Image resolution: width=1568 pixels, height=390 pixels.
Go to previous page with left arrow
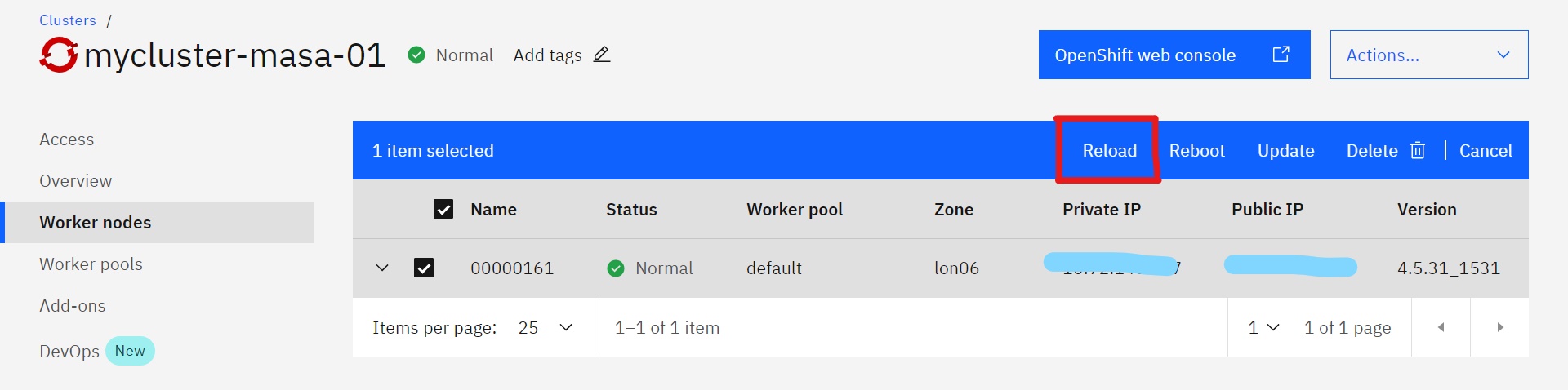coord(1441,327)
